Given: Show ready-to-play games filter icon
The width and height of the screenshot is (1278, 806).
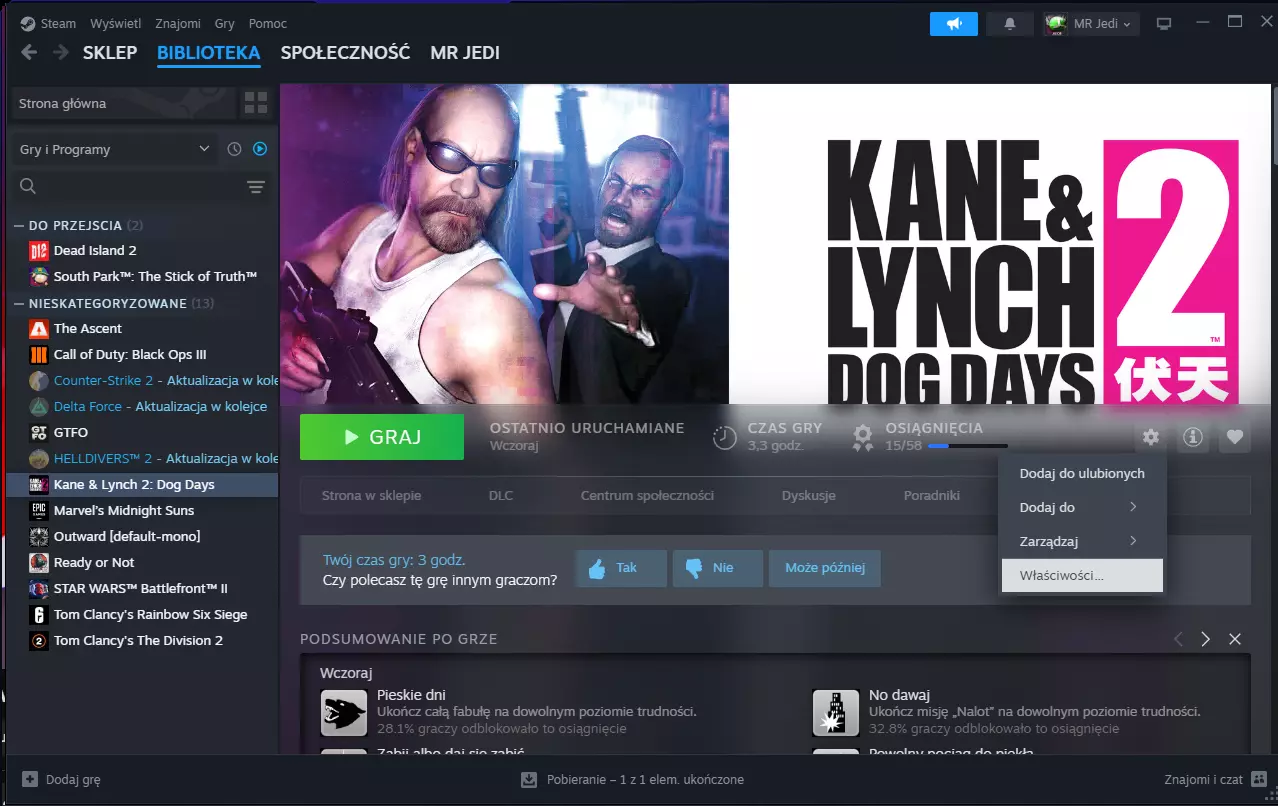Looking at the screenshot, I should pos(260,149).
